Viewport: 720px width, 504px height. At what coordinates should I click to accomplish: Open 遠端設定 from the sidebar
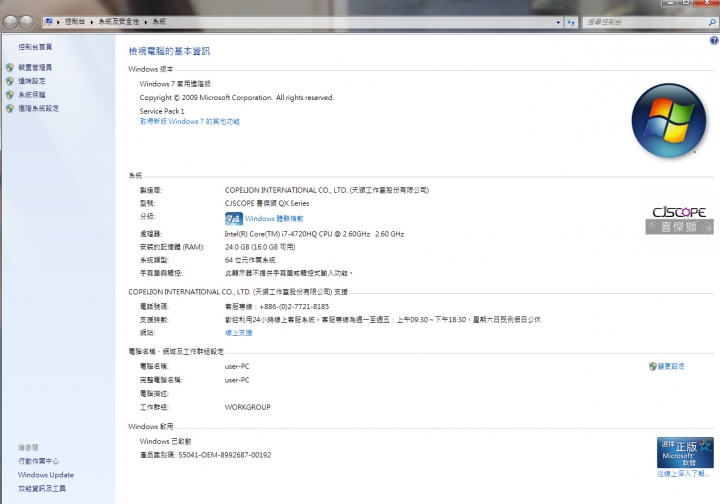pyautogui.click(x=32, y=81)
